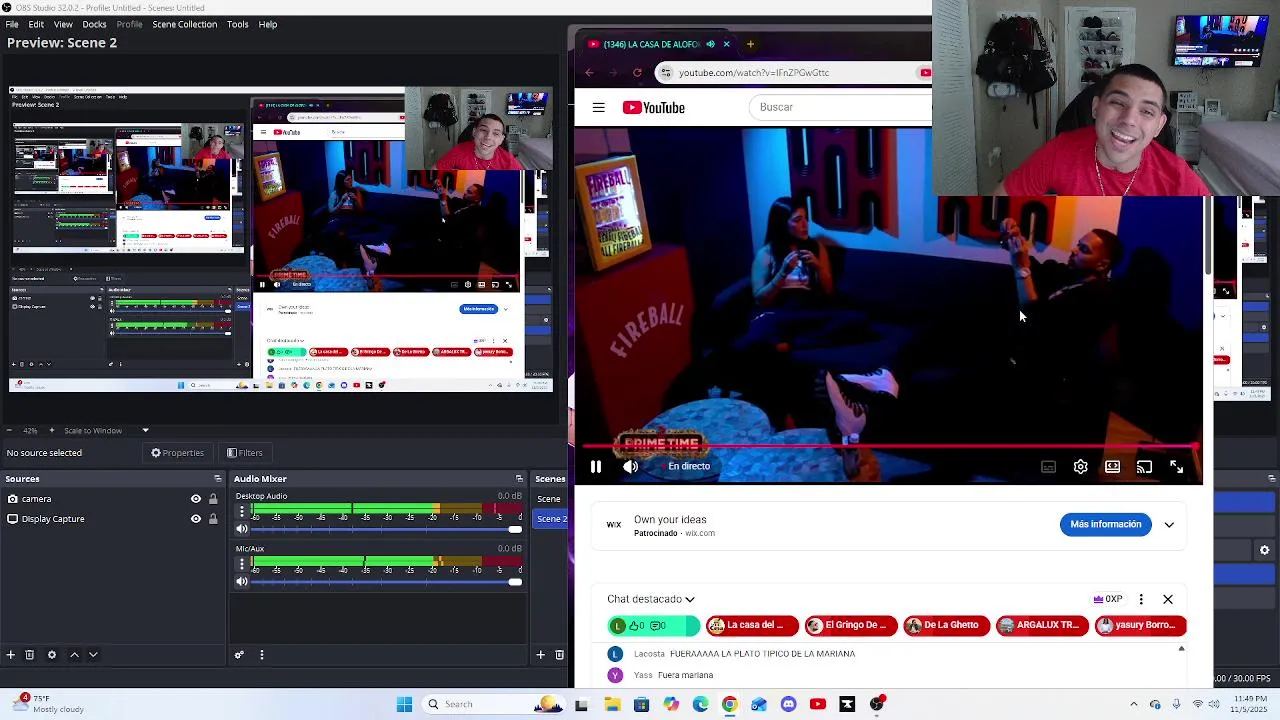Open Desktop Audio three-dot options
Image resolution: width=1280 pixels, height=720 pixels.
click(x=241, y=511)
